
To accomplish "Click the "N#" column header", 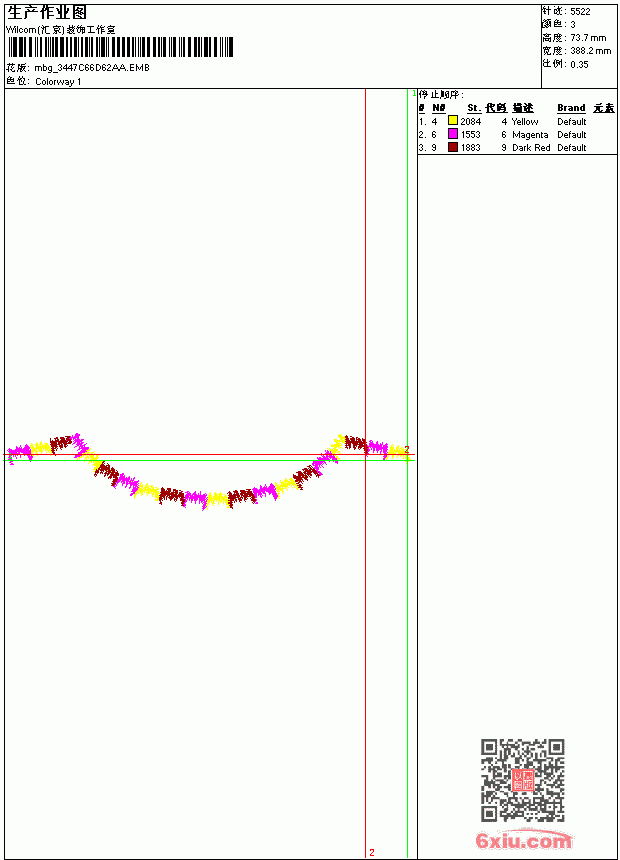I will 438,108.
